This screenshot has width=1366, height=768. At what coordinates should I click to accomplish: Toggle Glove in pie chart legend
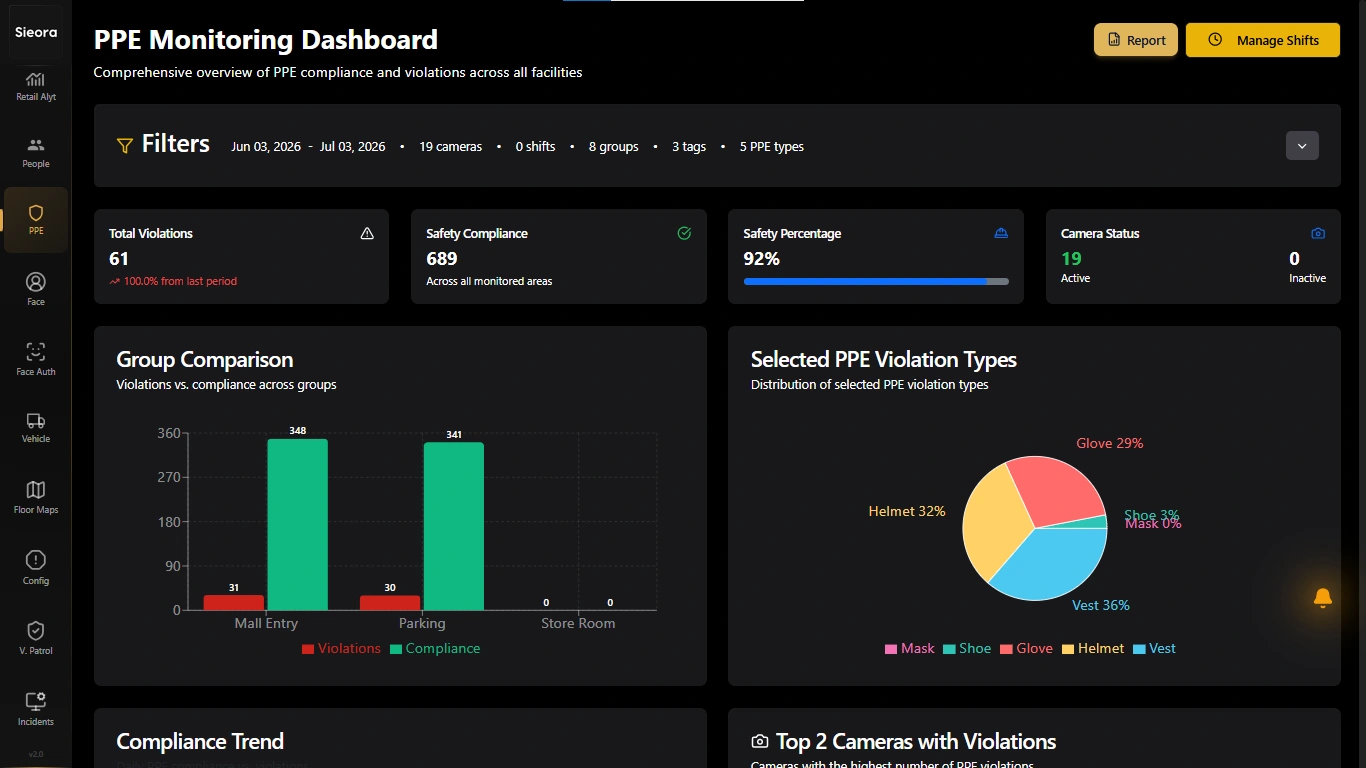(1026, 648)
